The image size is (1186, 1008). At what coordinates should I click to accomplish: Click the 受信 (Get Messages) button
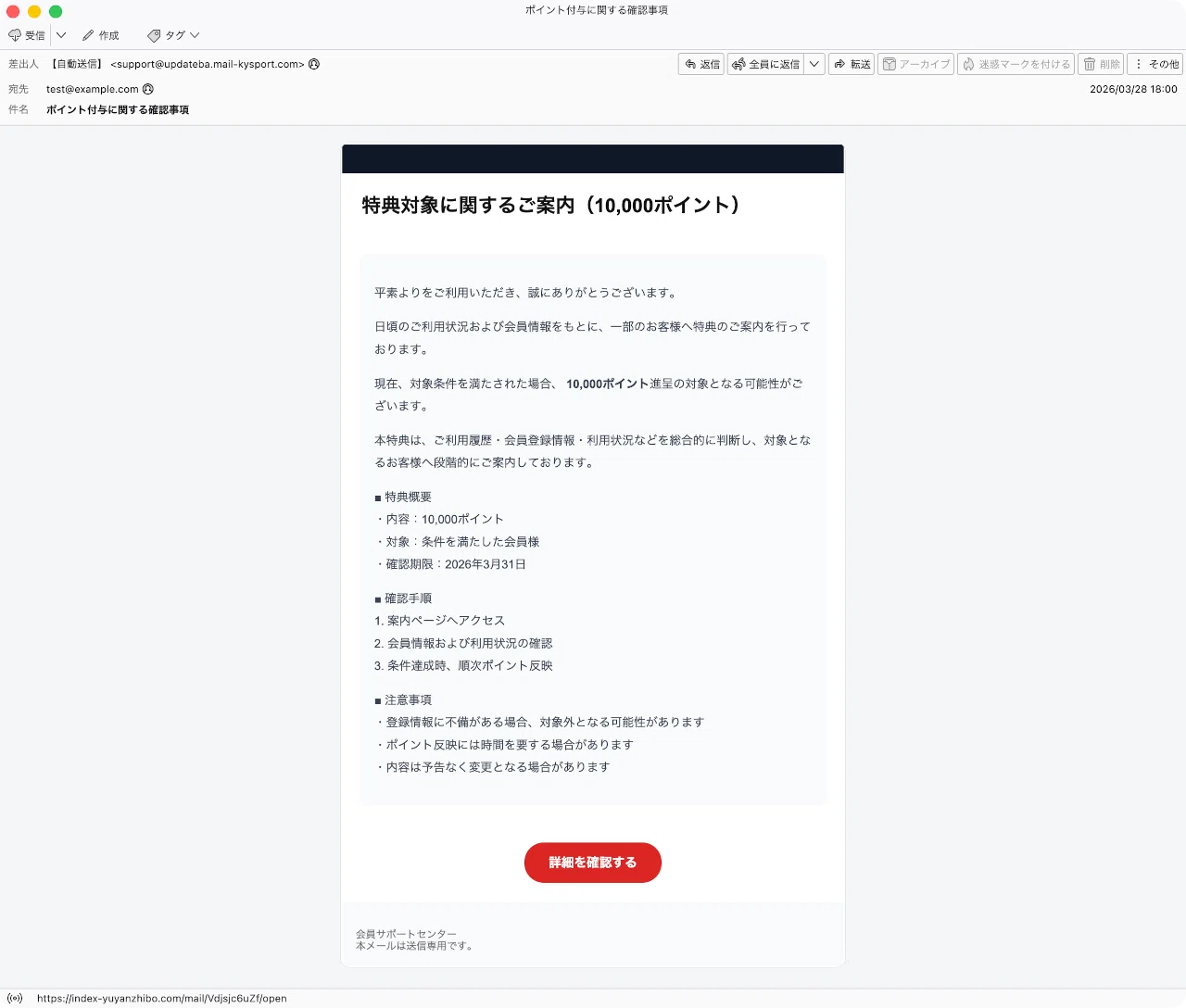pyautogui.click(x=27, y=35)
